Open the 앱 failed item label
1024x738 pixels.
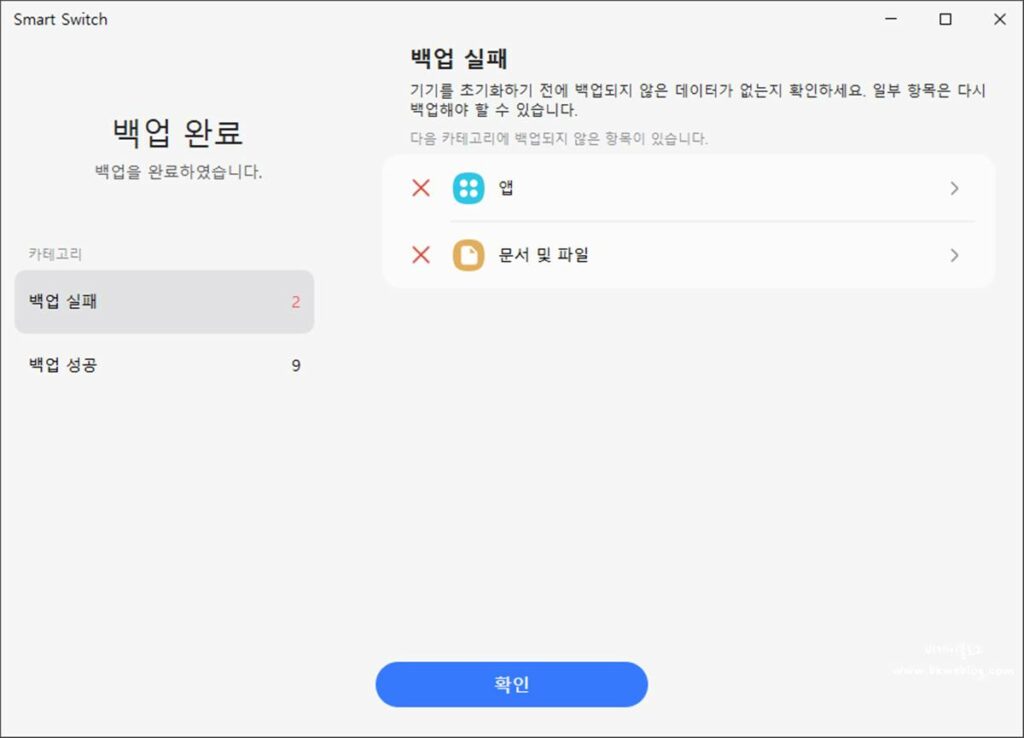click(506, 188)
